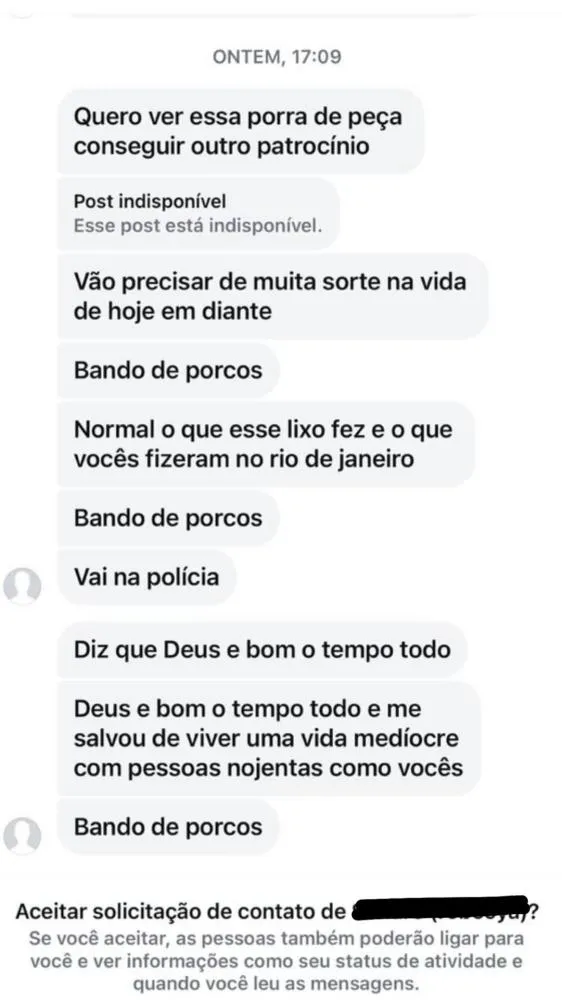Viewport: 562px width, 1000px height.
Task: Select message 'Normal o que esse lixo fez'
Action: click(x=266, y=444)
